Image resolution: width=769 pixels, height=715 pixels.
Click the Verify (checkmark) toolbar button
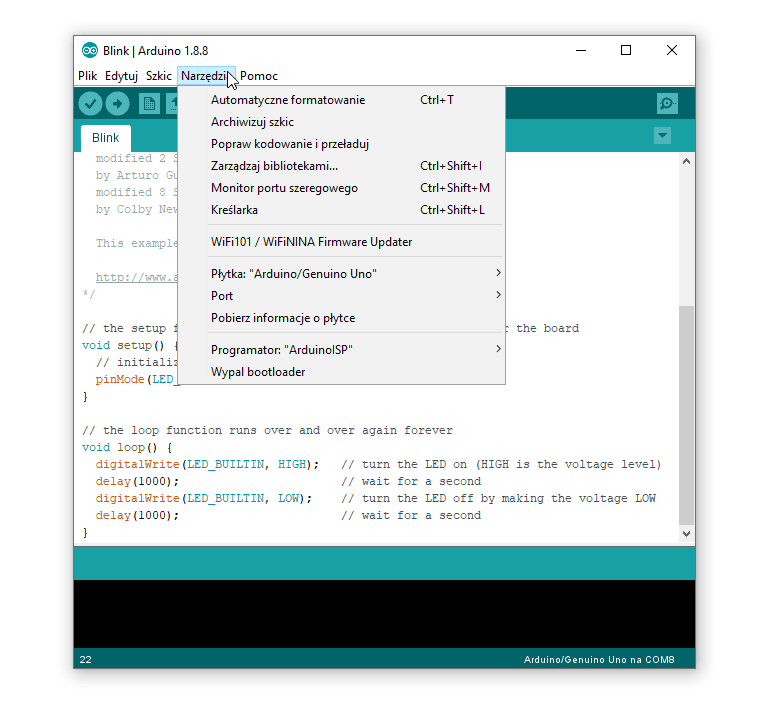coord(90,103)
